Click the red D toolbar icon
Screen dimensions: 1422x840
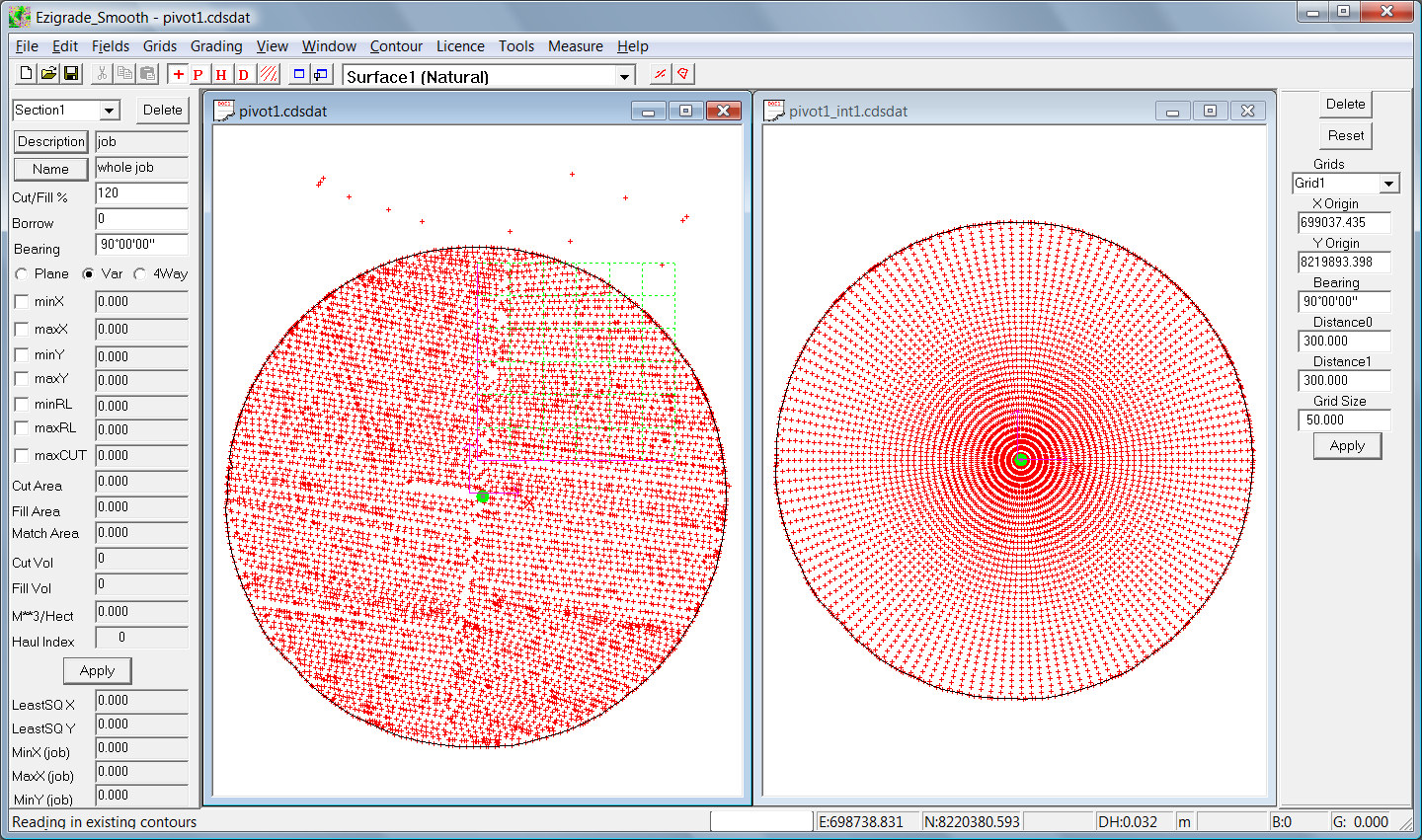point(244,75)
